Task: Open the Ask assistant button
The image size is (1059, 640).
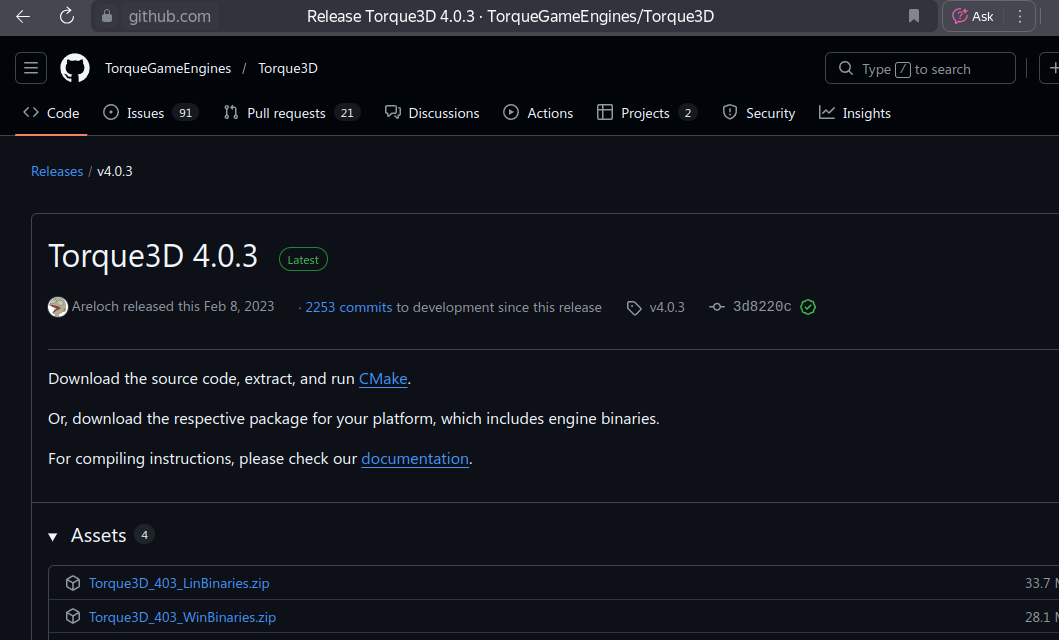Action: tap(973, 16)
